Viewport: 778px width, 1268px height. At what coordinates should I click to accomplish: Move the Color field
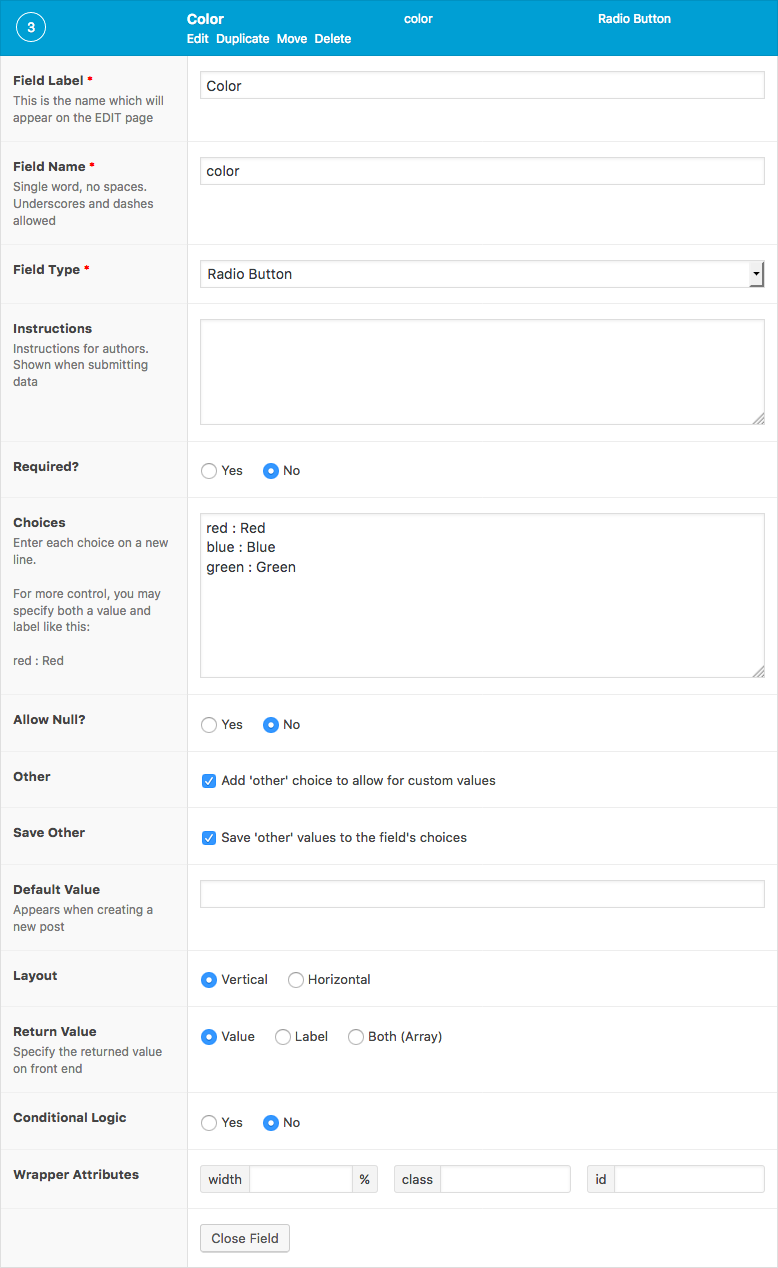pos(291,39)
